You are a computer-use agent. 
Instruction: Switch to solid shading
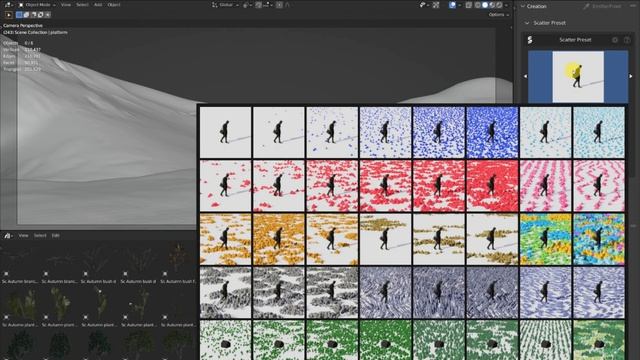pyautogui.click(x=485, y=5)
